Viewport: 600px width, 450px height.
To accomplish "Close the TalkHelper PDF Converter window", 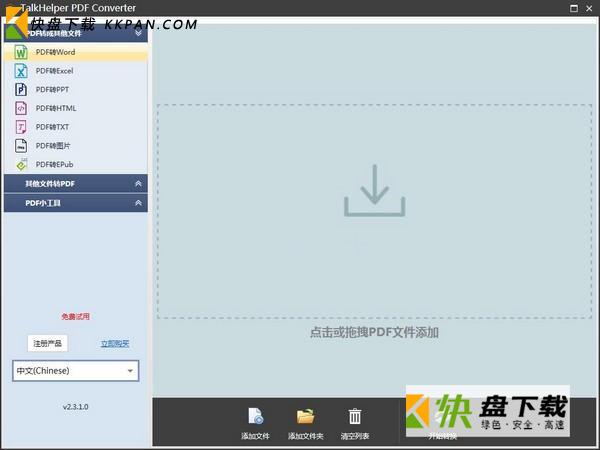I will [589, 8].
